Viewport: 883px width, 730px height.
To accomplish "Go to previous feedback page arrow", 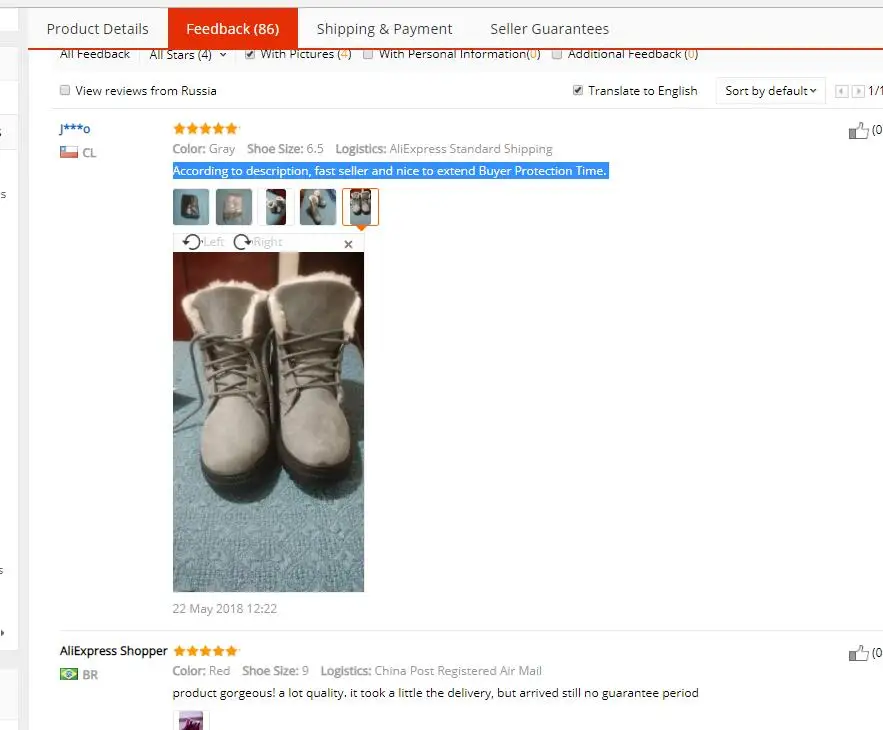I will tap(841, 91).
